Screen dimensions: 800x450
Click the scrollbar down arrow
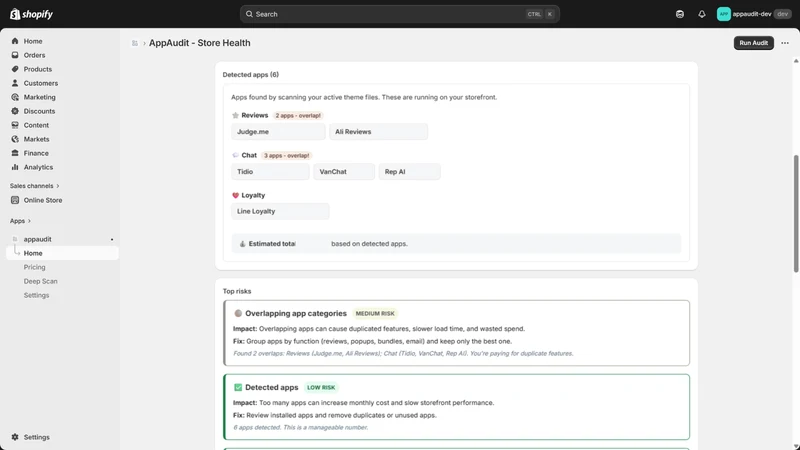(x=796, y=446)
